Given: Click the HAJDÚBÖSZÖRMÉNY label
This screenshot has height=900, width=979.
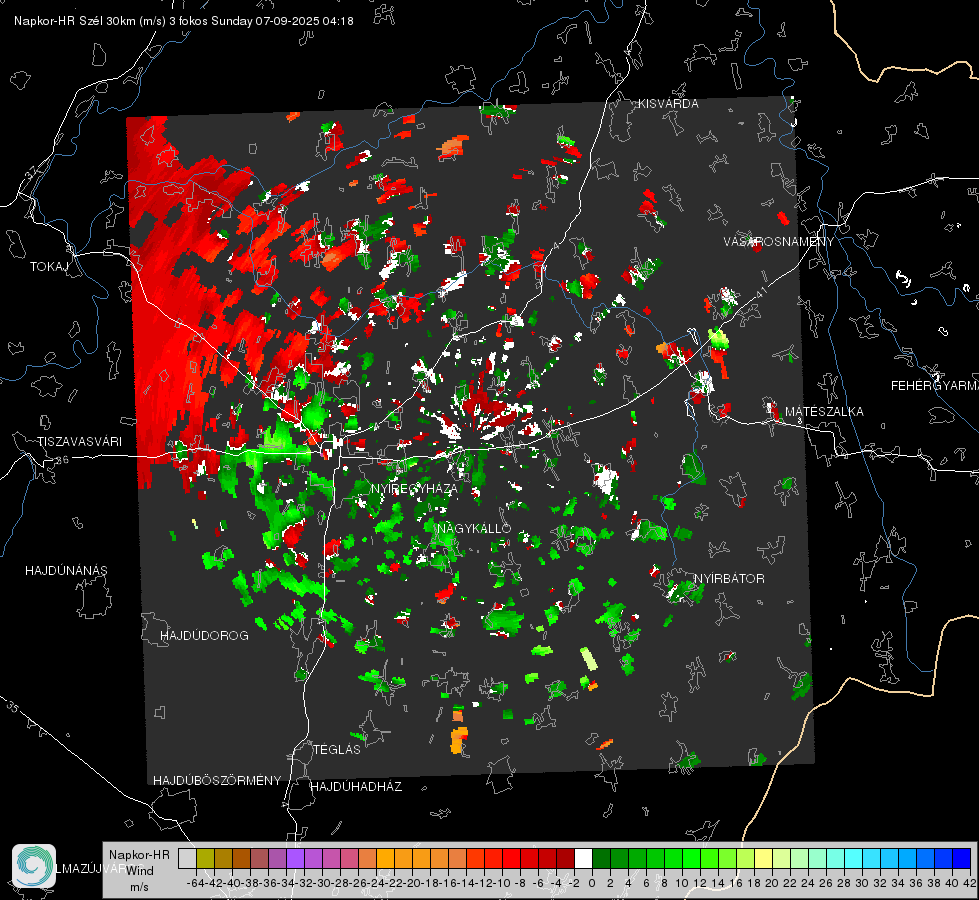Looking at the screenshot, I should [x=217, y=781].
